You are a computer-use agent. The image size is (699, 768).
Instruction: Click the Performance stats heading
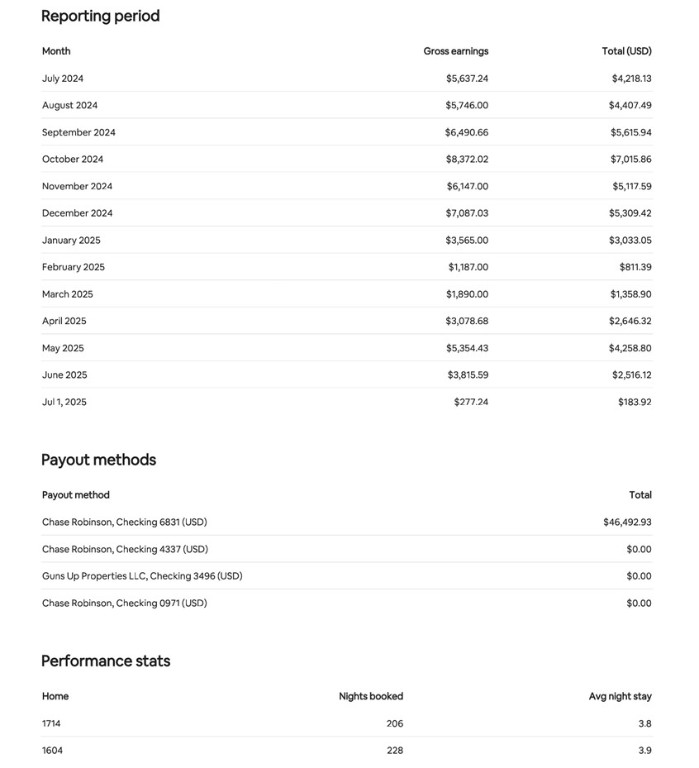coord(105,661)
